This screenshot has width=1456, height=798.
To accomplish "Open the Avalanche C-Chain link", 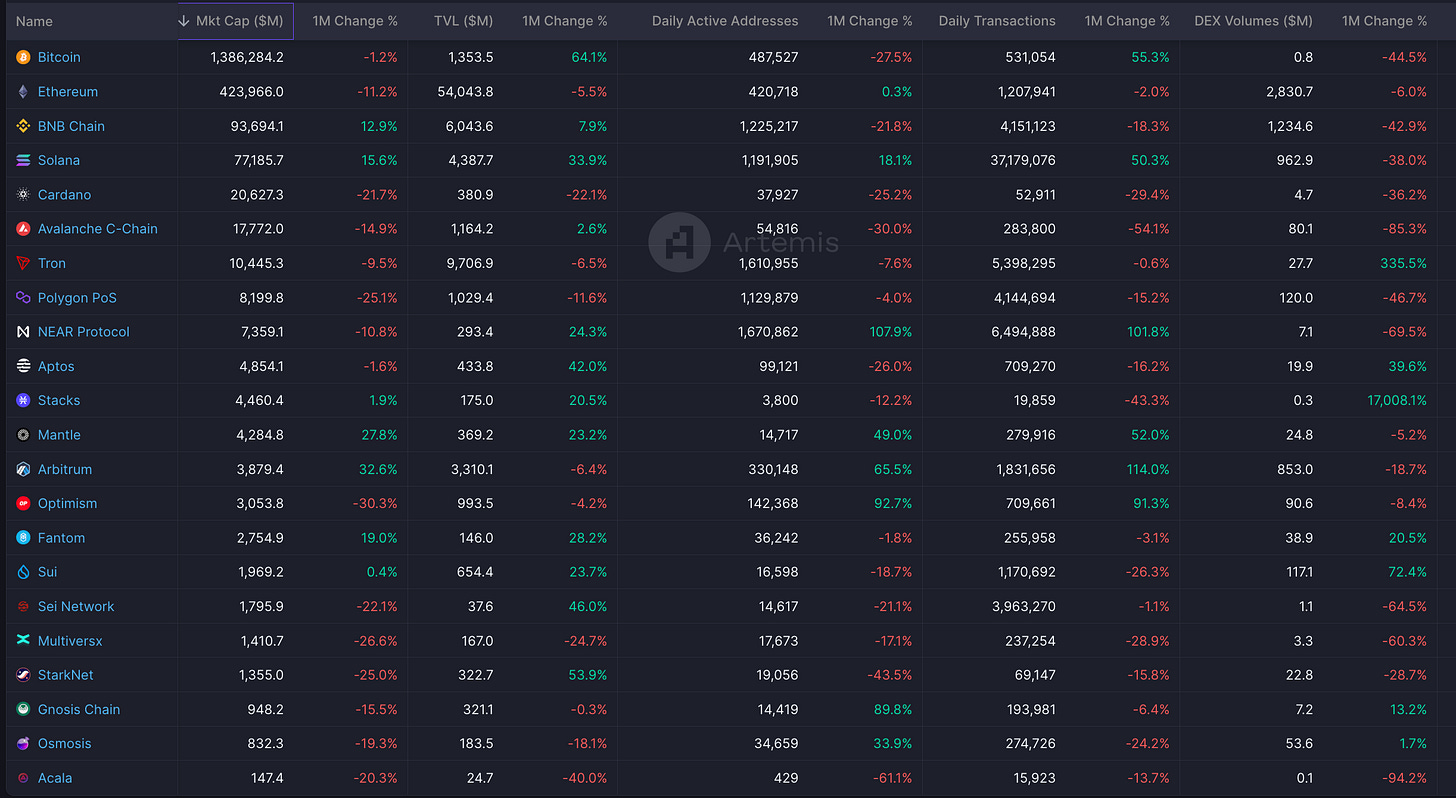I will click(98, 229).
